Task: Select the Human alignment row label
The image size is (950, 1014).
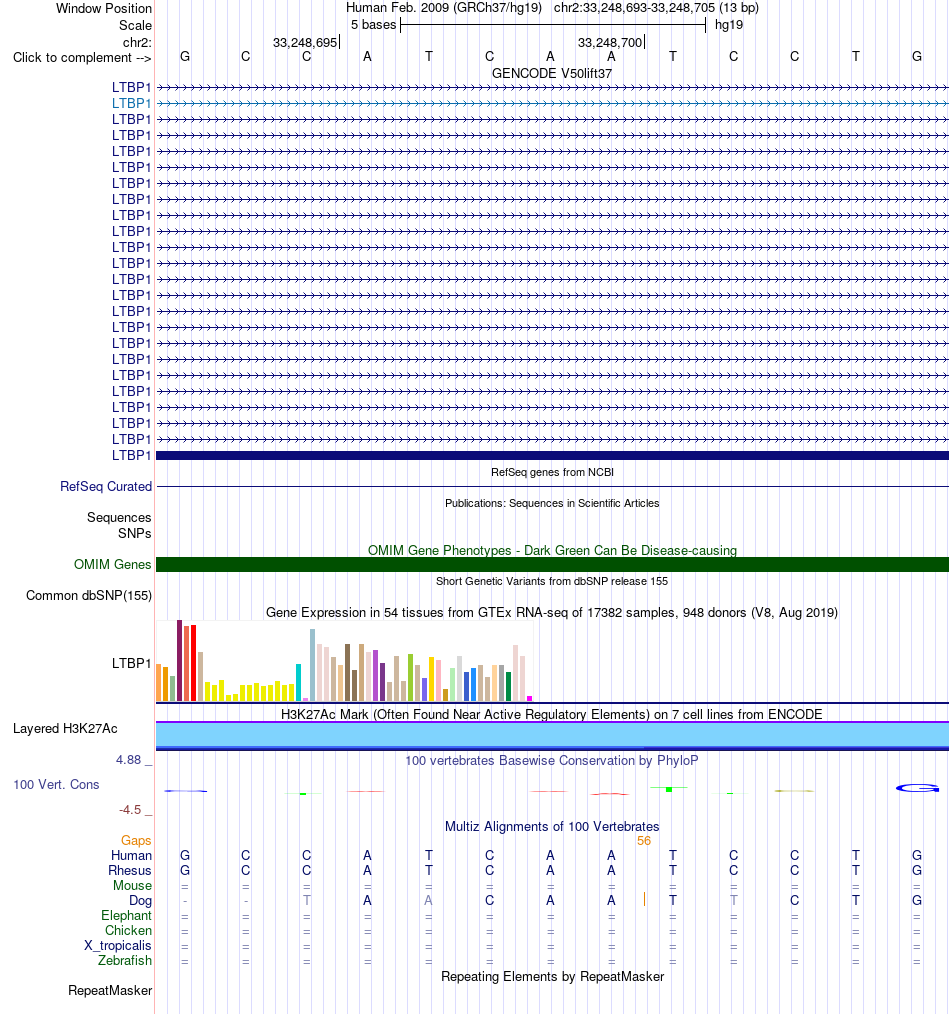Action: point(131,855)
